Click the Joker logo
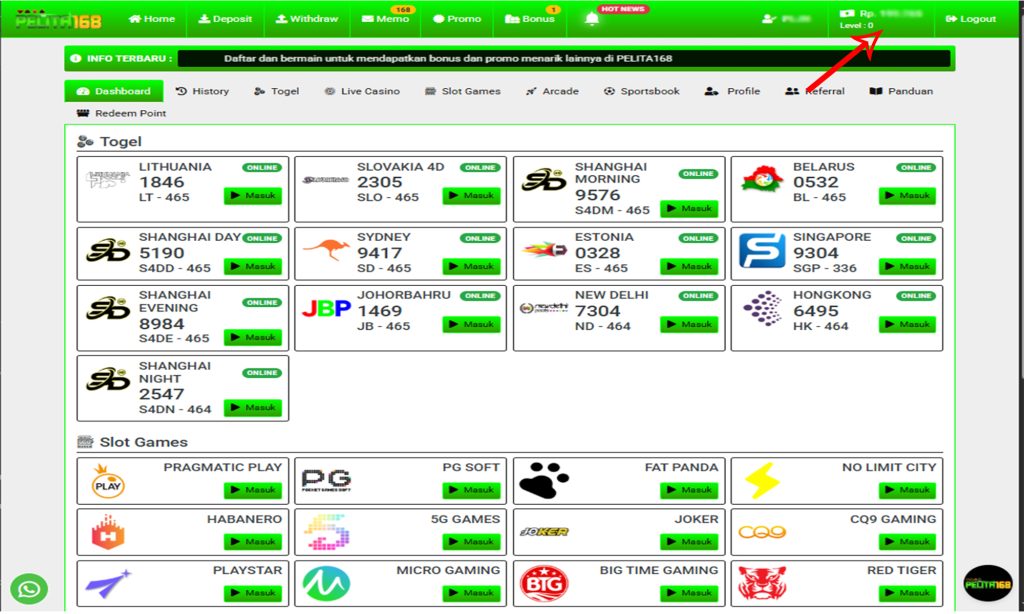Viewport: 1024px width, 614px height. pos(544,532)
